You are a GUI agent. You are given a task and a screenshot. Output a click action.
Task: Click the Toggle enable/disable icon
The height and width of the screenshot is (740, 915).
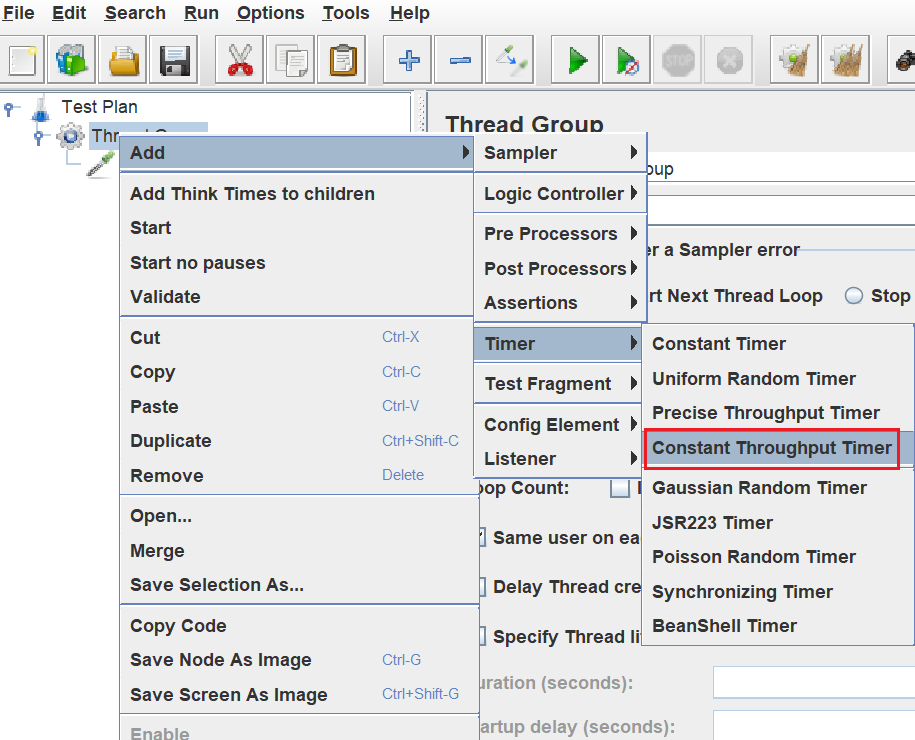pyautogui.click(x=510, y=60)
